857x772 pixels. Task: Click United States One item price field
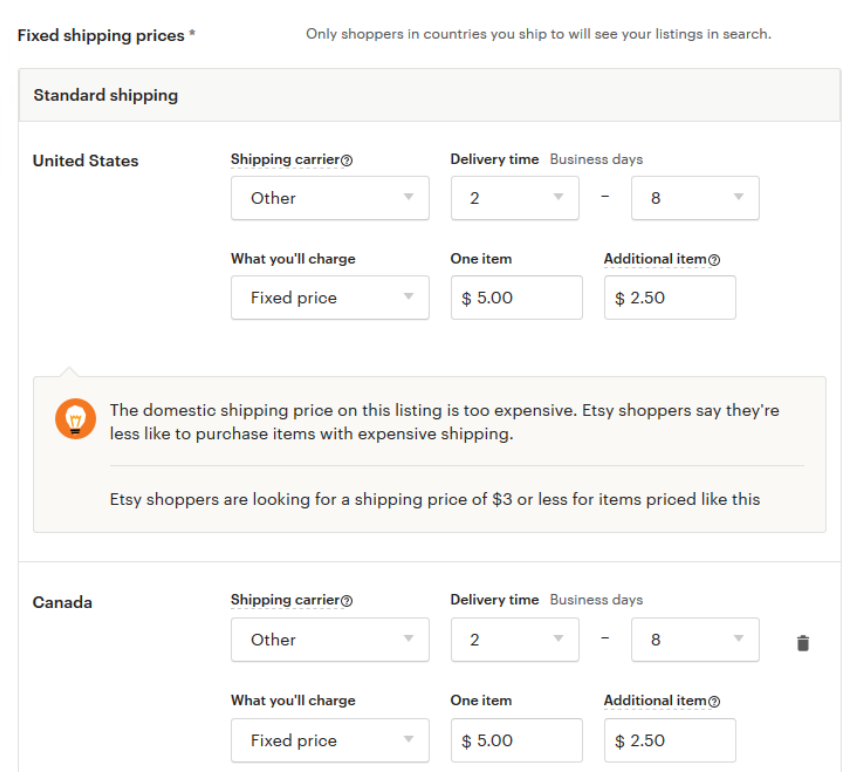pyautogui.click(x=516, y=297)
